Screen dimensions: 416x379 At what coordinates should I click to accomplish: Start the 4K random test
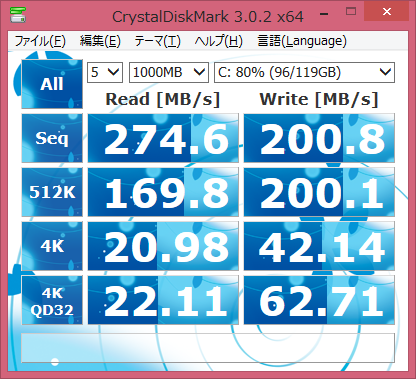click(52, 246)
